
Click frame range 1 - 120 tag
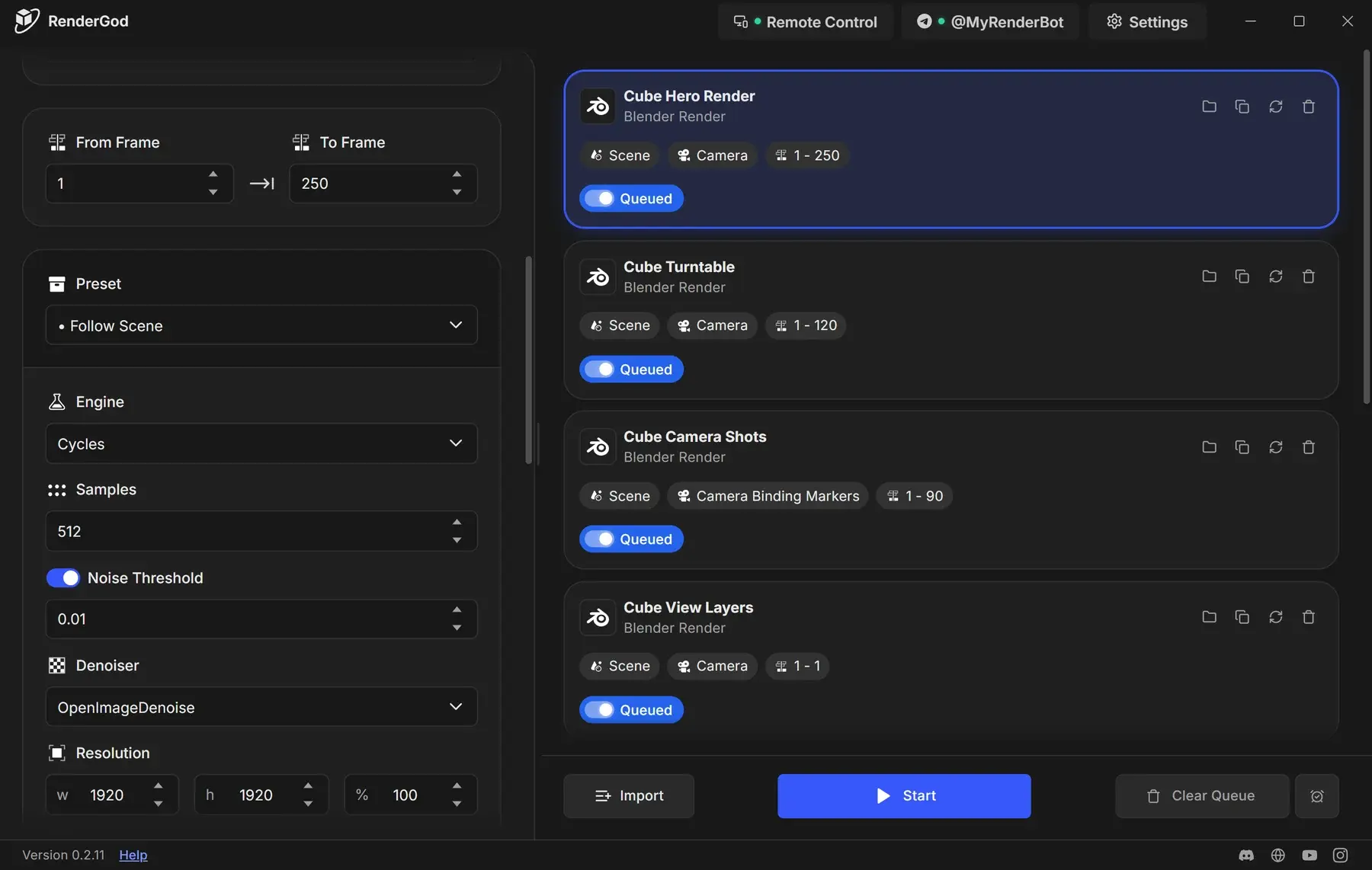806,326
